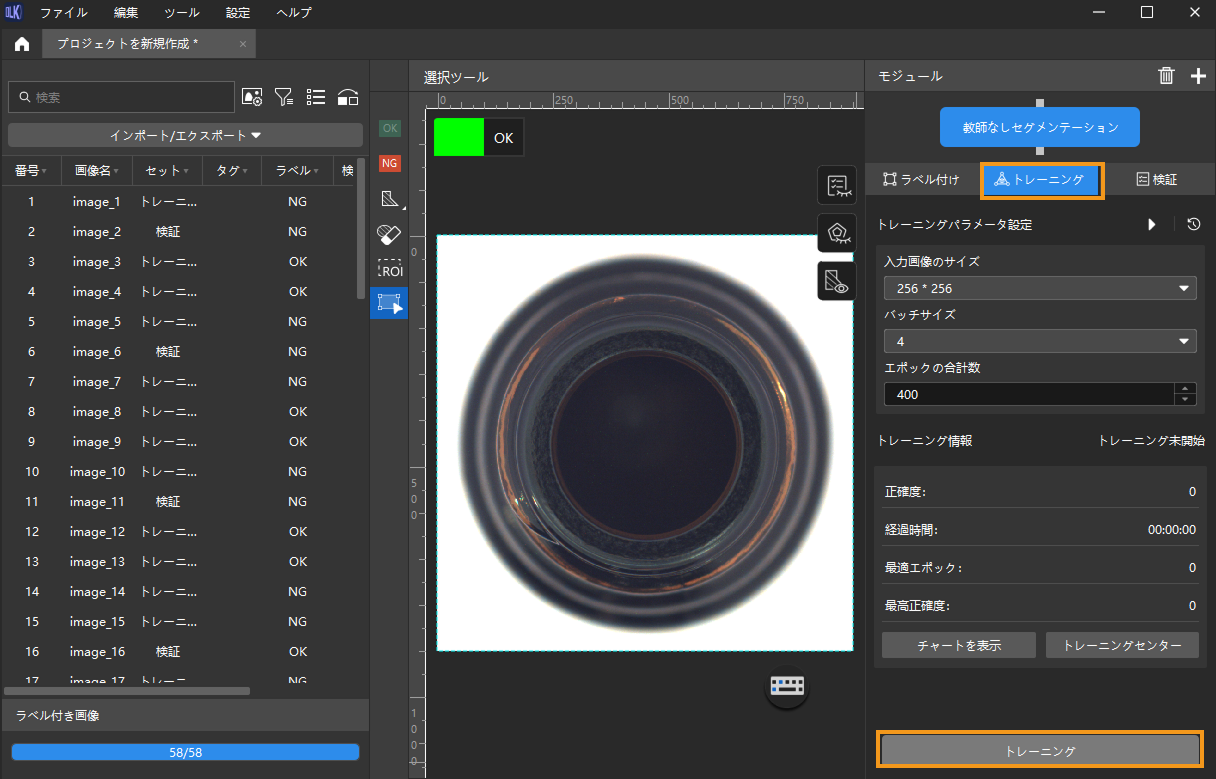Reset training parameters via history icon
The image size is (1216, 779).
1193,225
